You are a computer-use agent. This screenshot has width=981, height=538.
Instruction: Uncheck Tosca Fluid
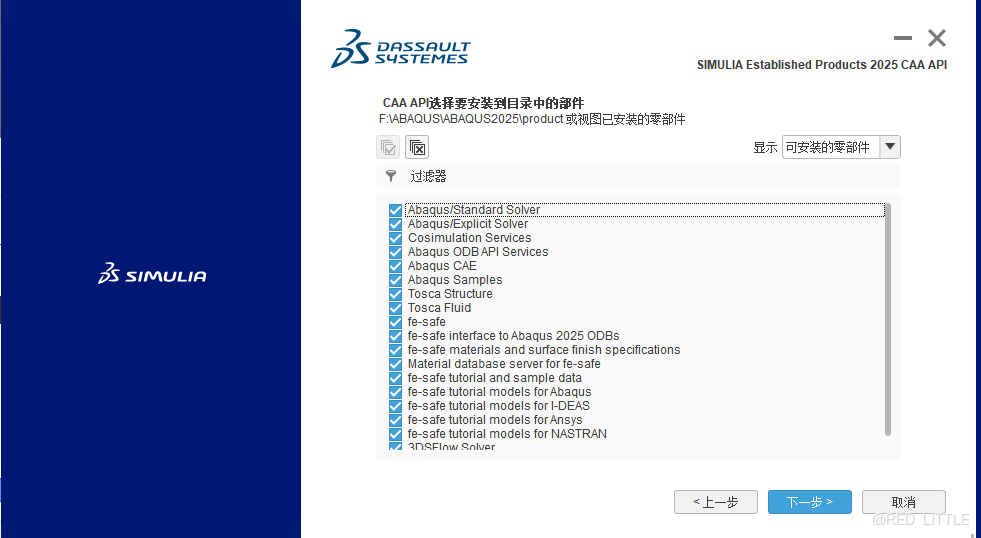(395, 308)
